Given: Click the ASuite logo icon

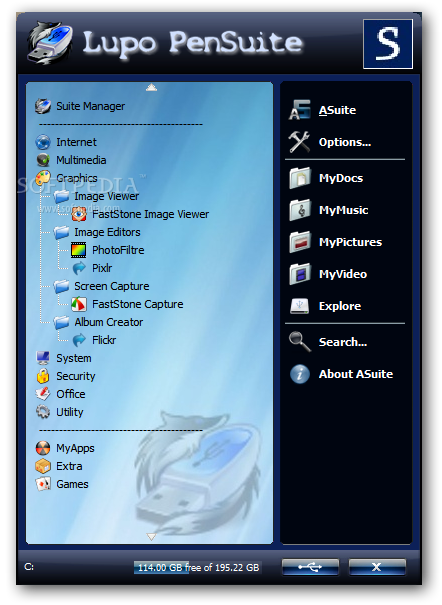Looking at the screenshot, I should click(x=300, y=110).
